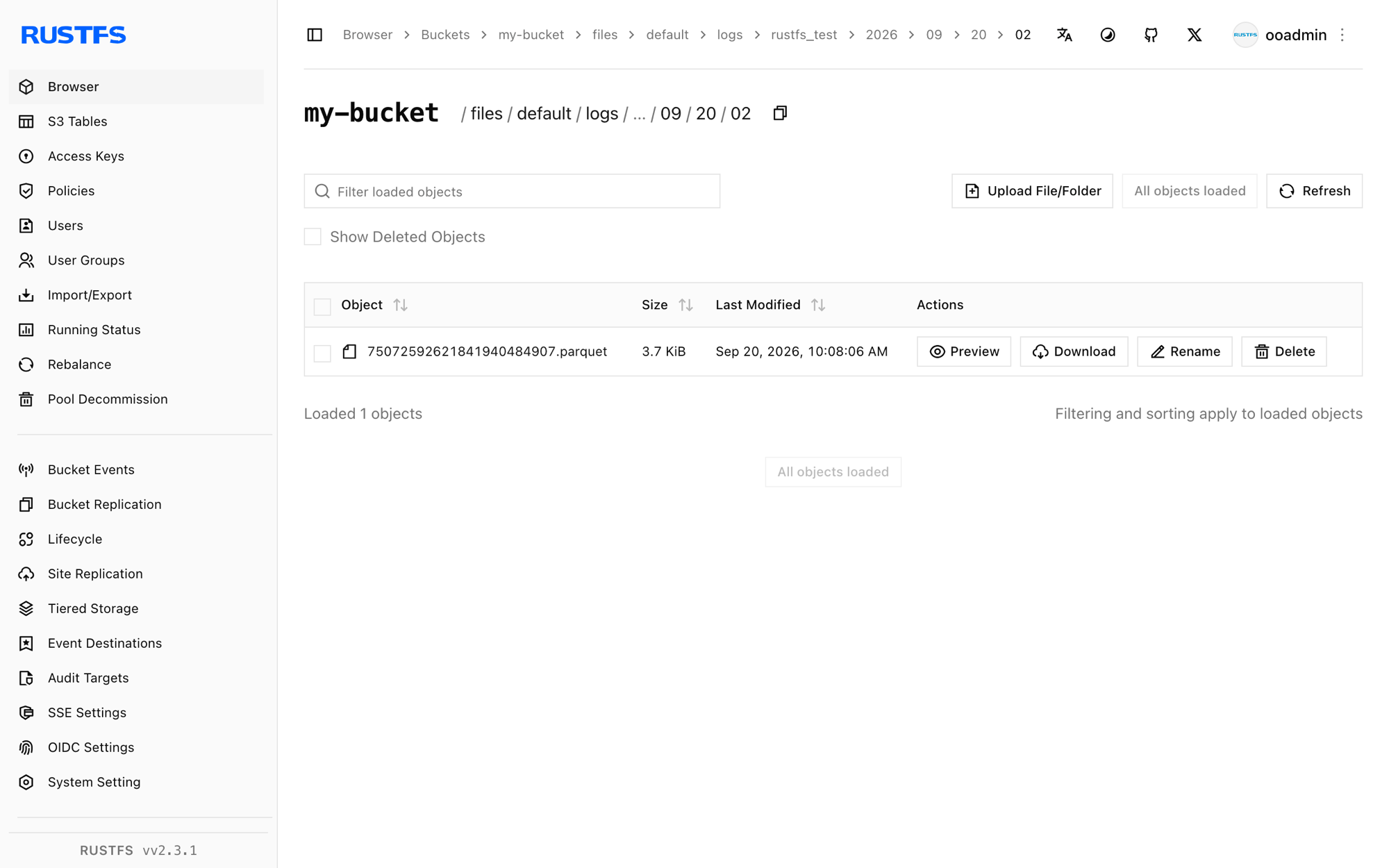The height and width of the screenshot is (868, 1389).
Task: Open Import/Export page
Action: click(x=136, y=295)
